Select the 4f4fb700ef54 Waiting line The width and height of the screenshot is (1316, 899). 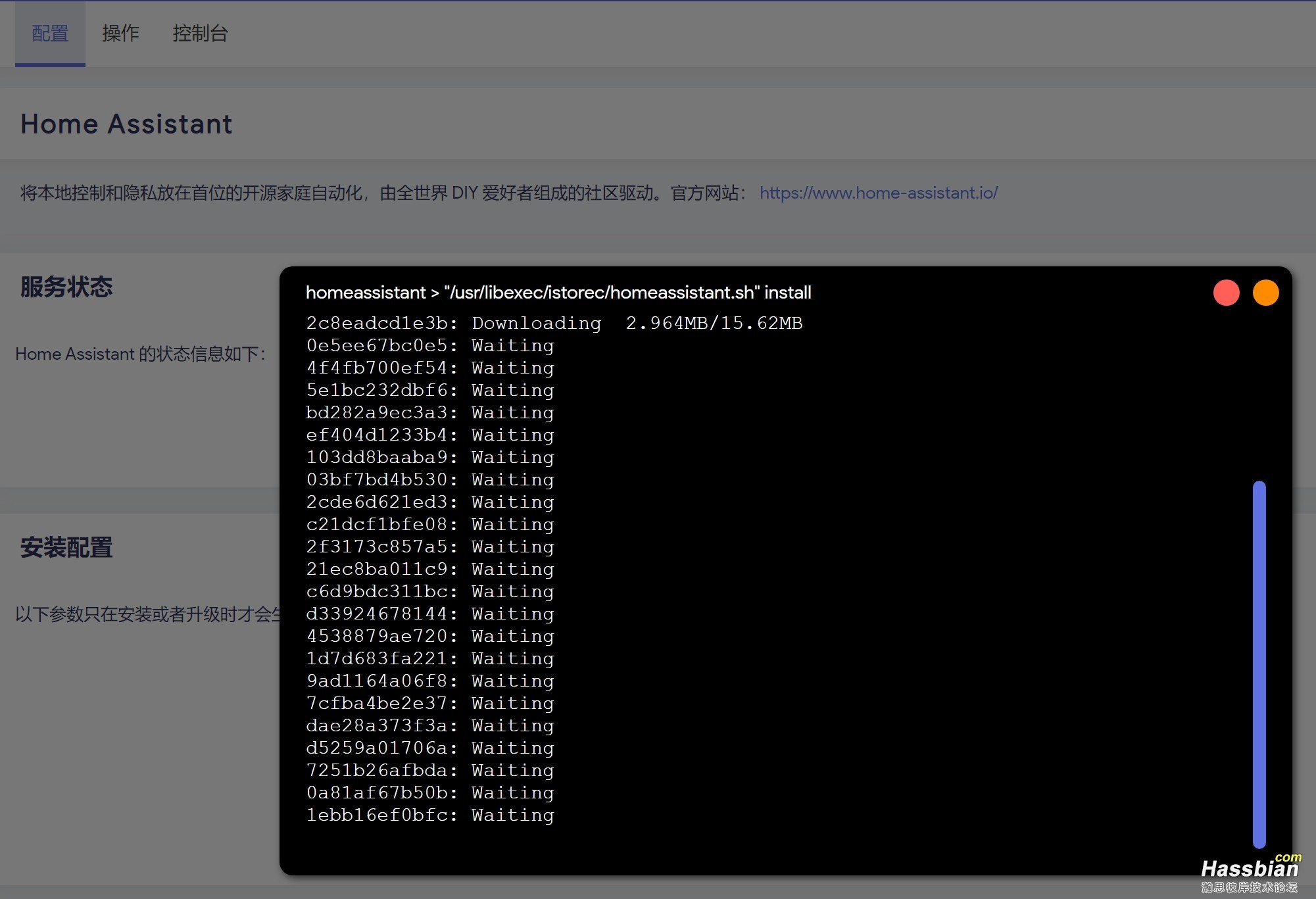430,368
